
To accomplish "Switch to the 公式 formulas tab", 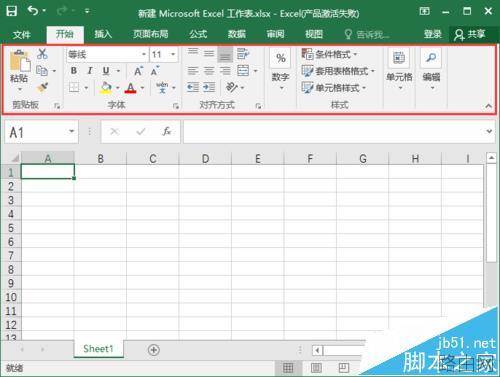I will pyautogui.click(x=198, y=34).
